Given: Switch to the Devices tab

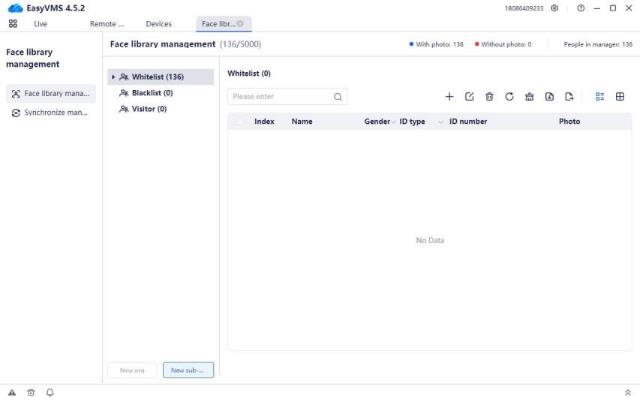Looking at the screenshot, I should (x=158, y=23).
